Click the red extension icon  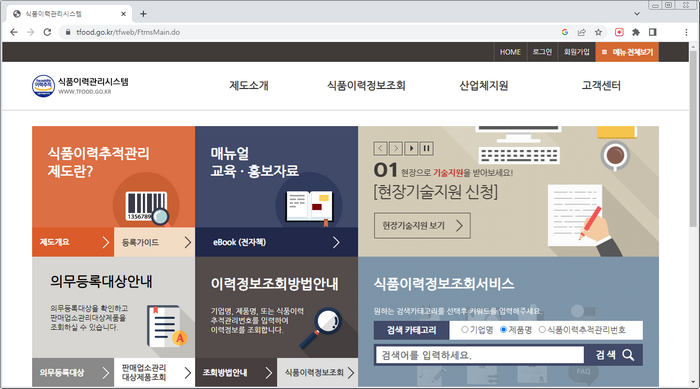[619, 32]
